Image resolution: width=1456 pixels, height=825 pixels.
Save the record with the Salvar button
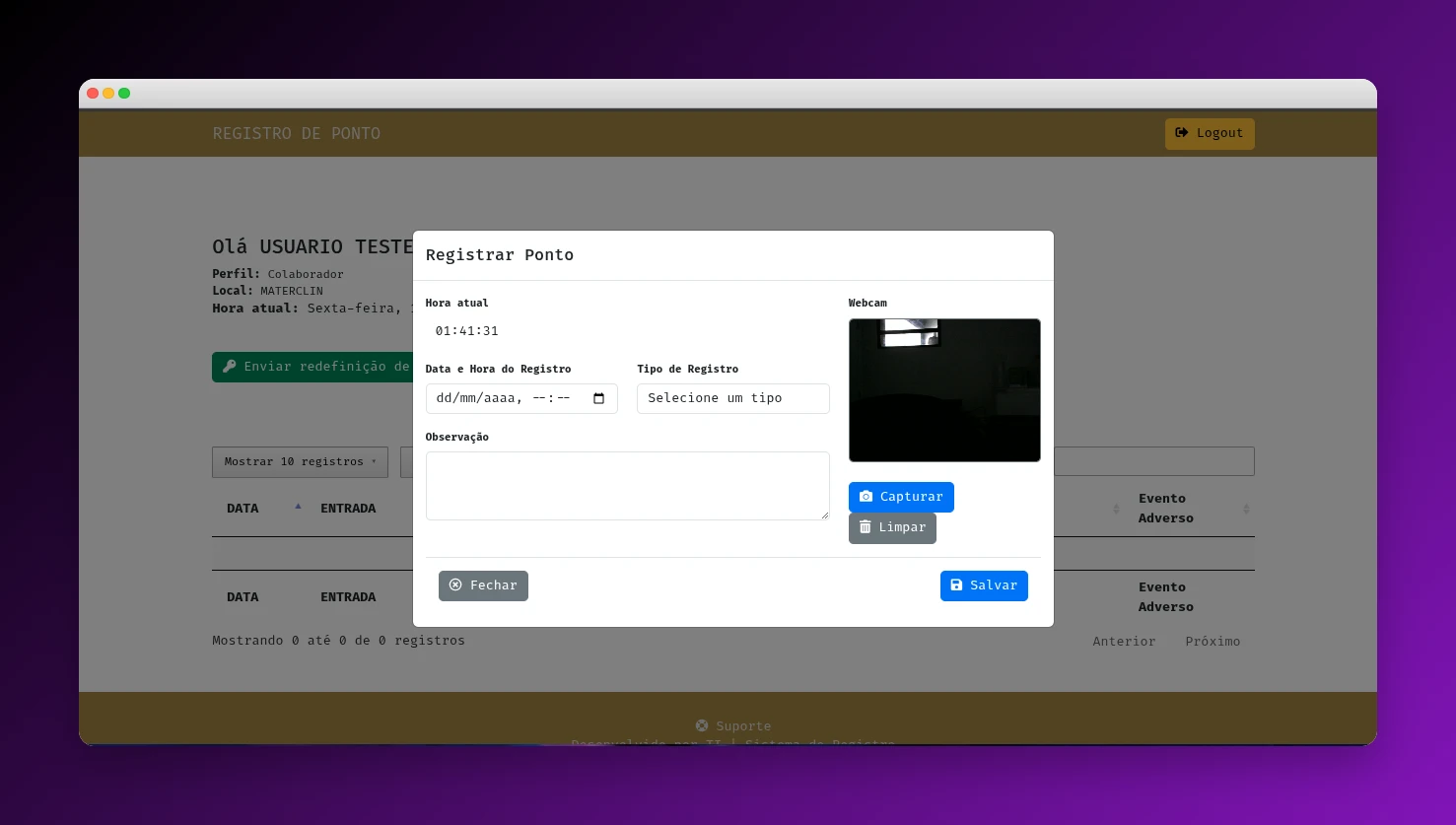pyautogui.click(x=984, y=585)
